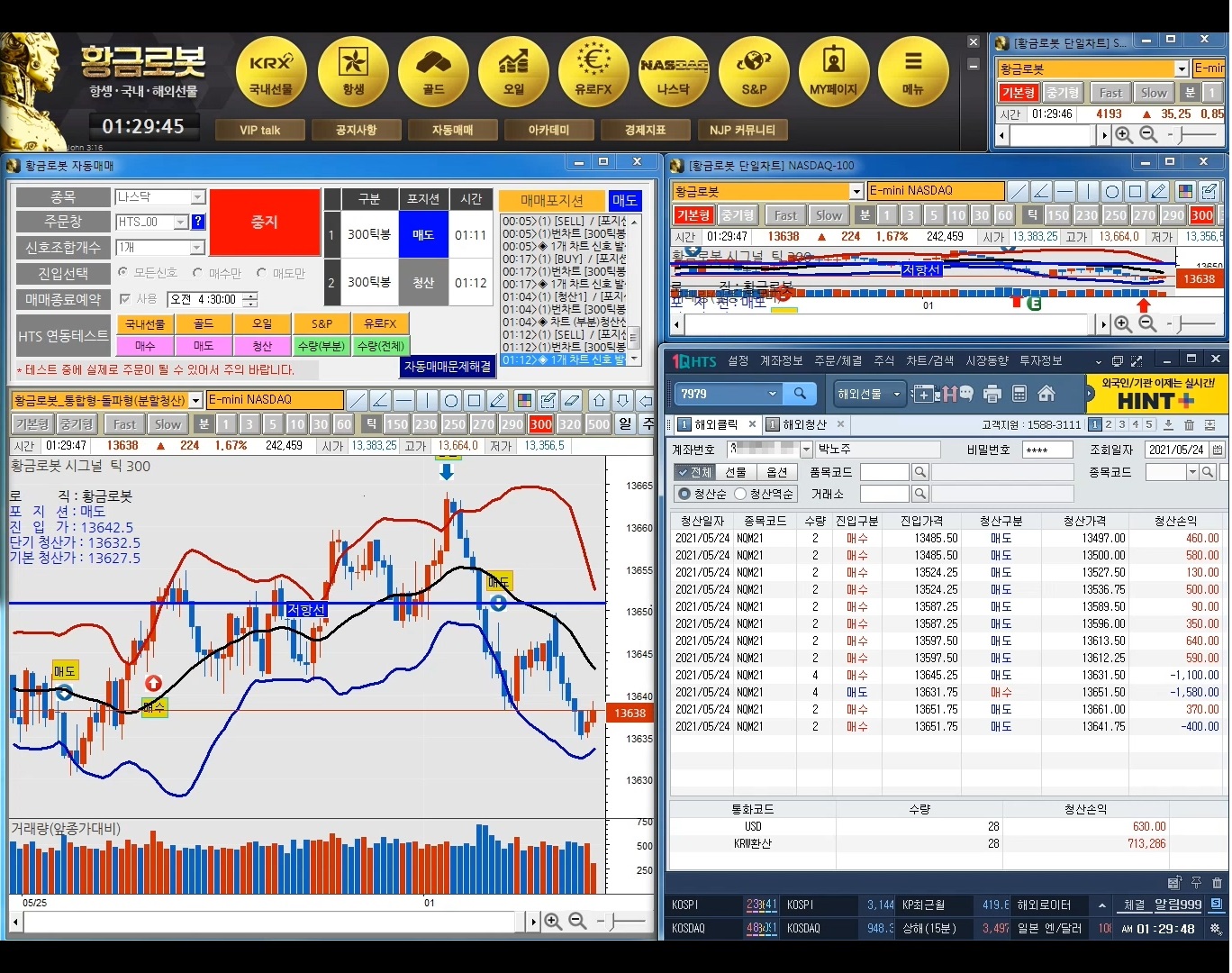Zoom in on main chart with magnifier plus
1232x973 pixels.
[553, 922]
